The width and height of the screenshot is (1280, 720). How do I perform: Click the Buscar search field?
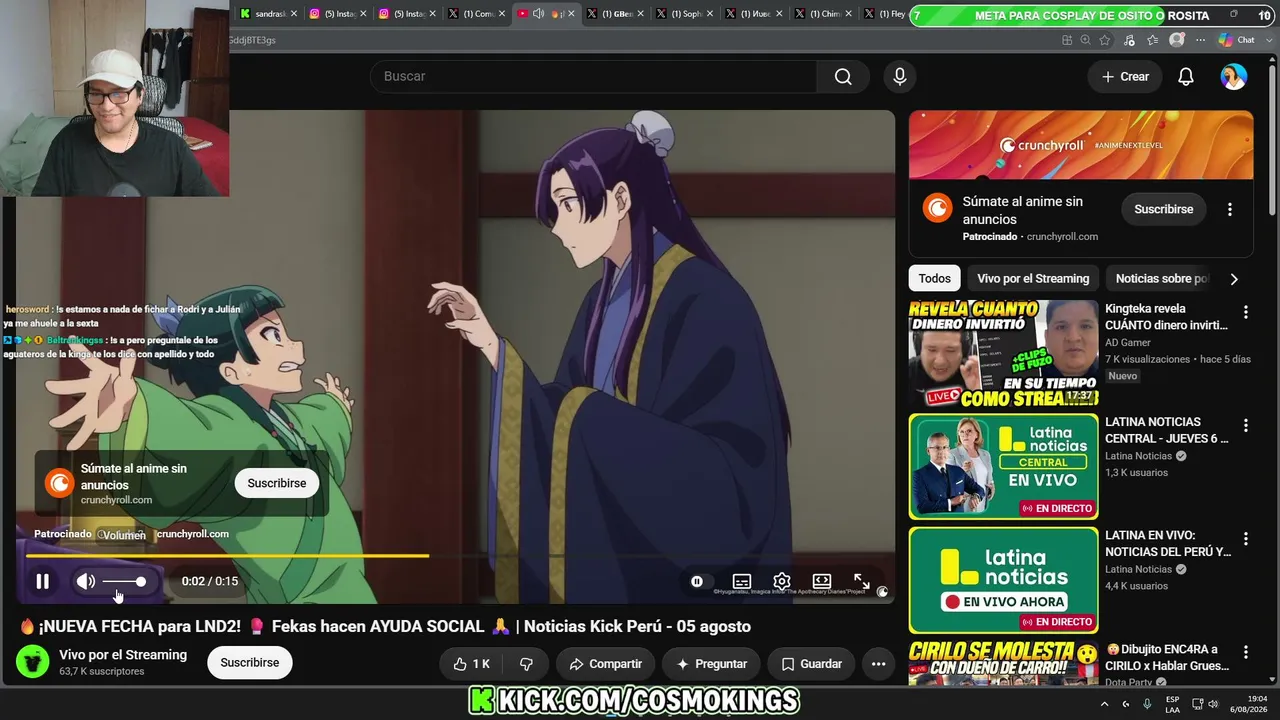click(x=594, y=77)
